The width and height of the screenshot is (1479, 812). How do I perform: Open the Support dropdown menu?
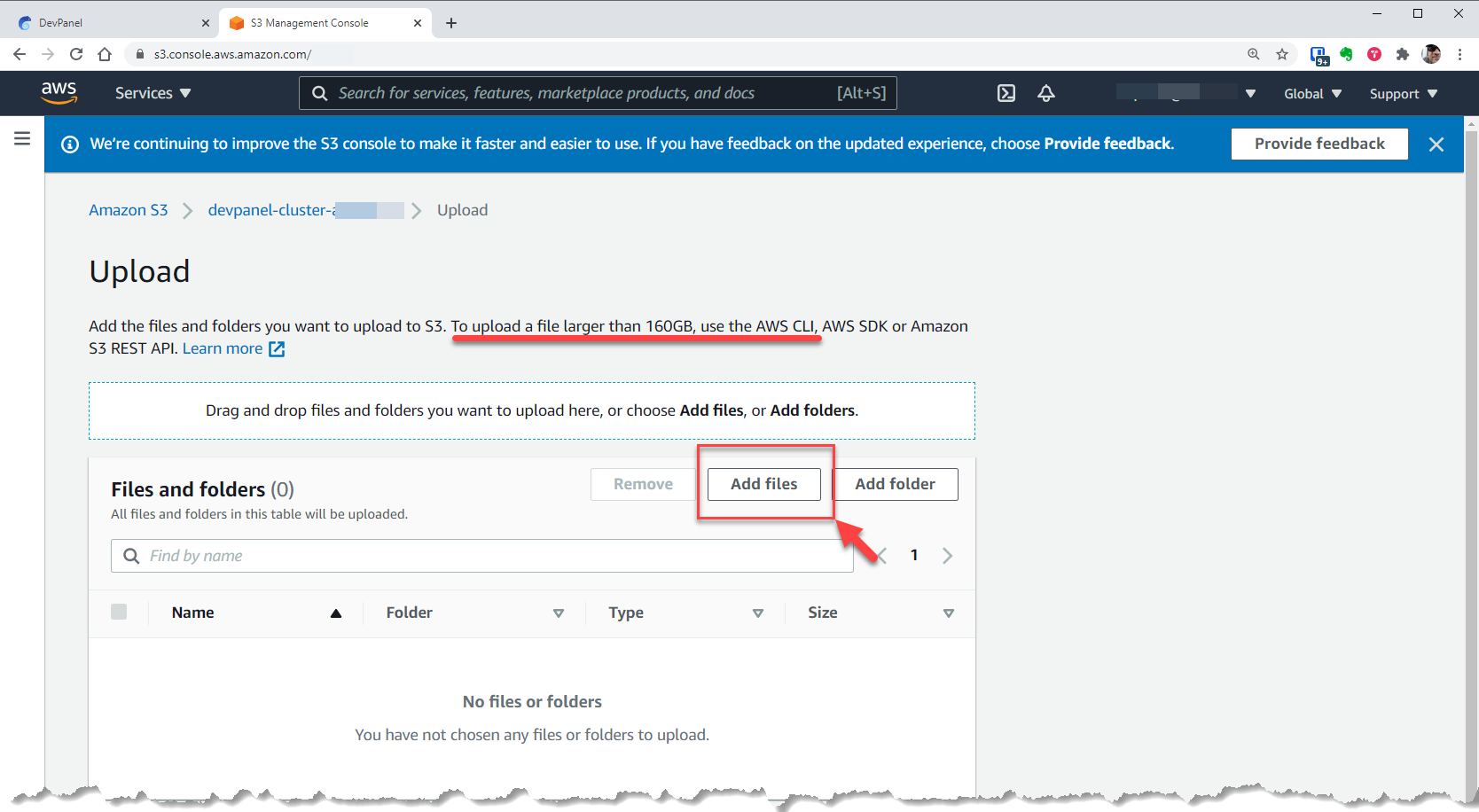point(1403,94)
